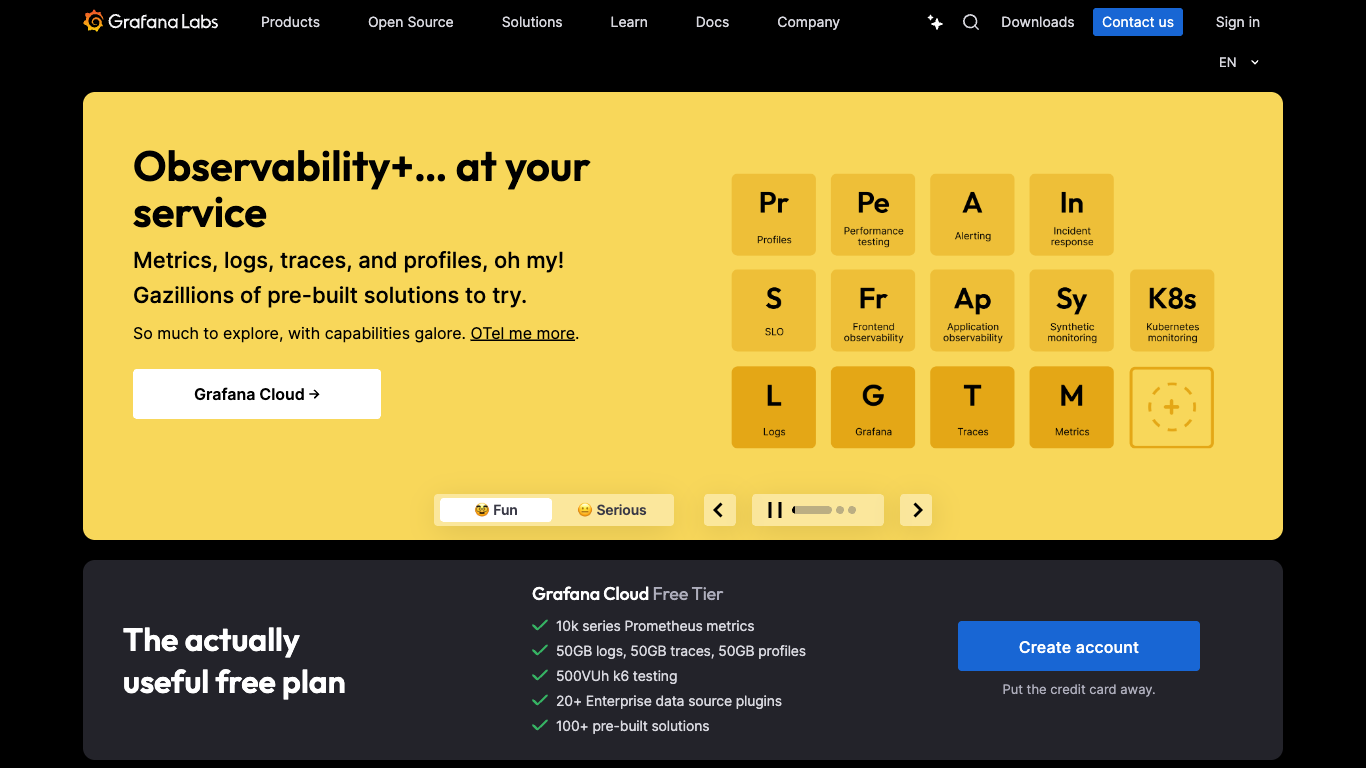Click the Create account button

click(1079, 646)
